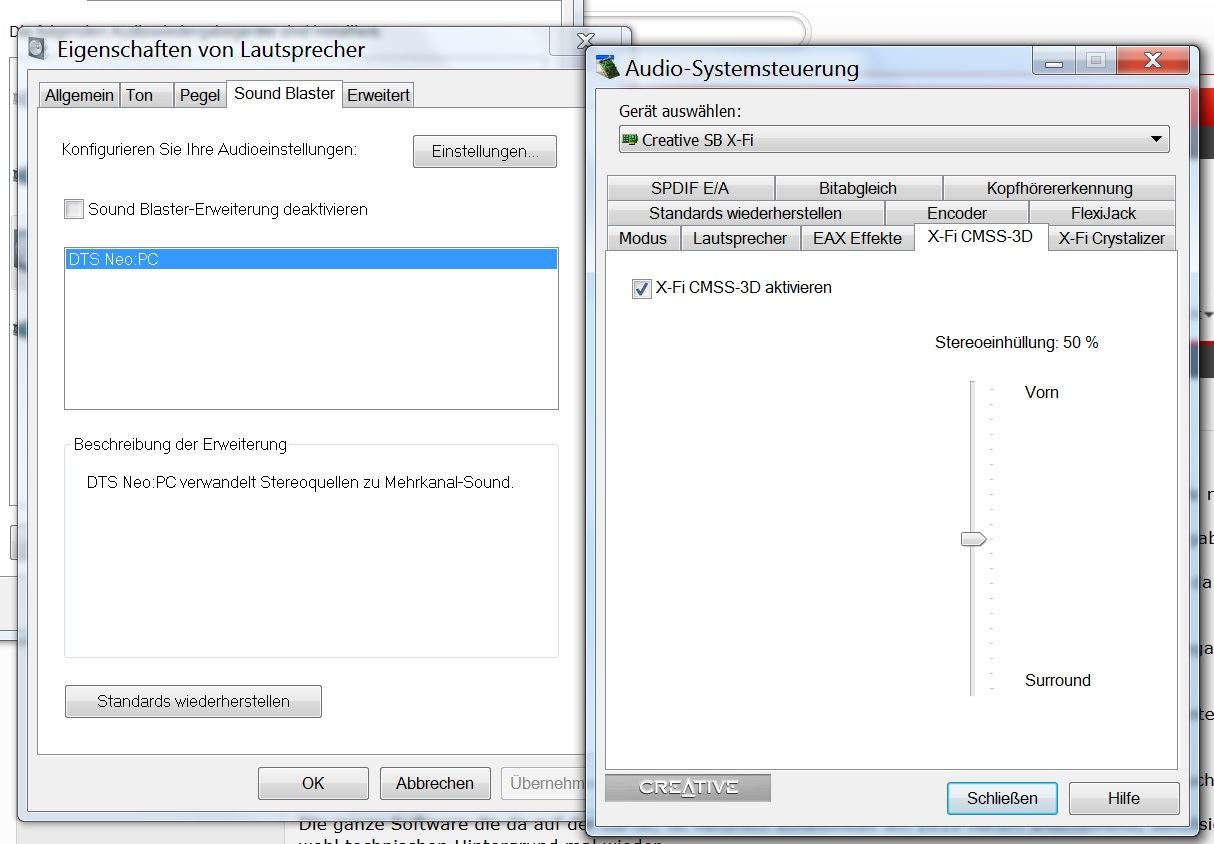
Task: Click the sound card icon in Audio-Systemsteuerung title bar
Action: coord(606,68)
